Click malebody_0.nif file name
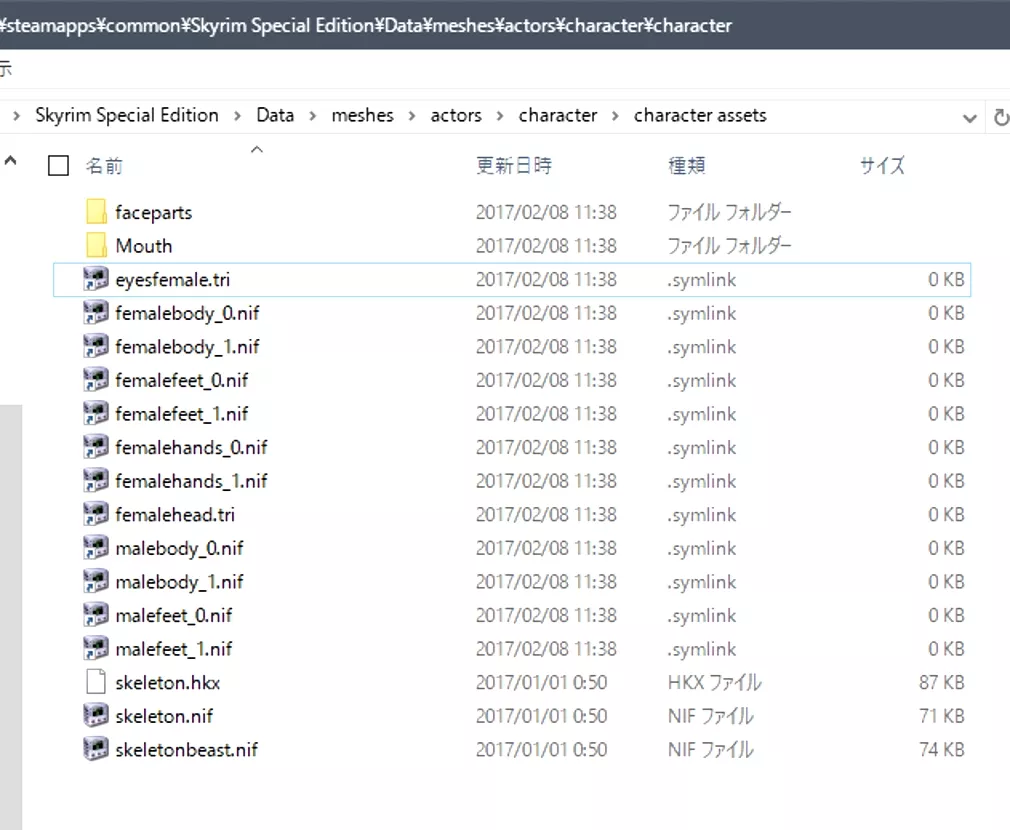This screenshot has width=1010, height=830. [x=179, y=548]
